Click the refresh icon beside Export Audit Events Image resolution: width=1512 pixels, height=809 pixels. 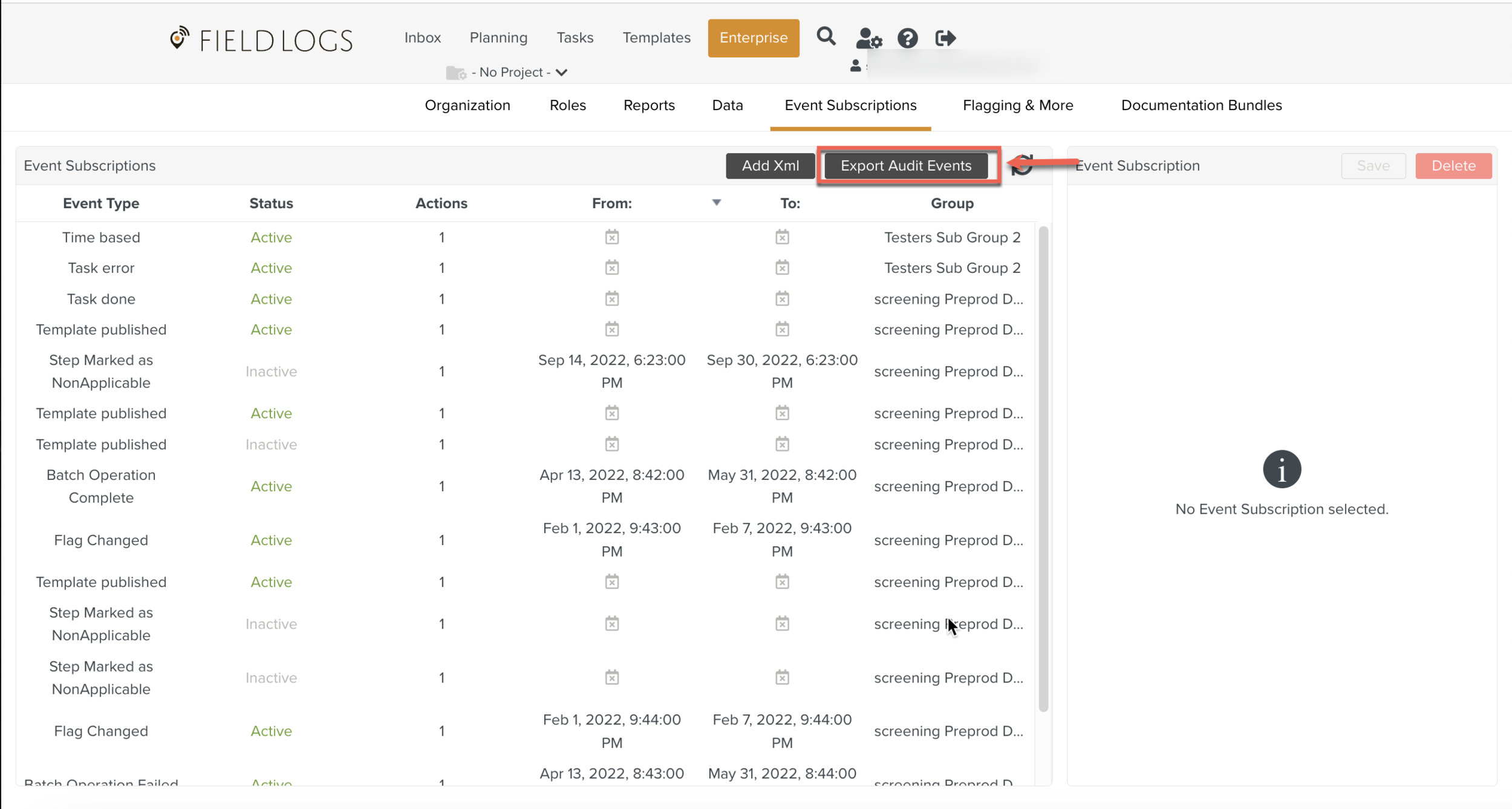1023,165
